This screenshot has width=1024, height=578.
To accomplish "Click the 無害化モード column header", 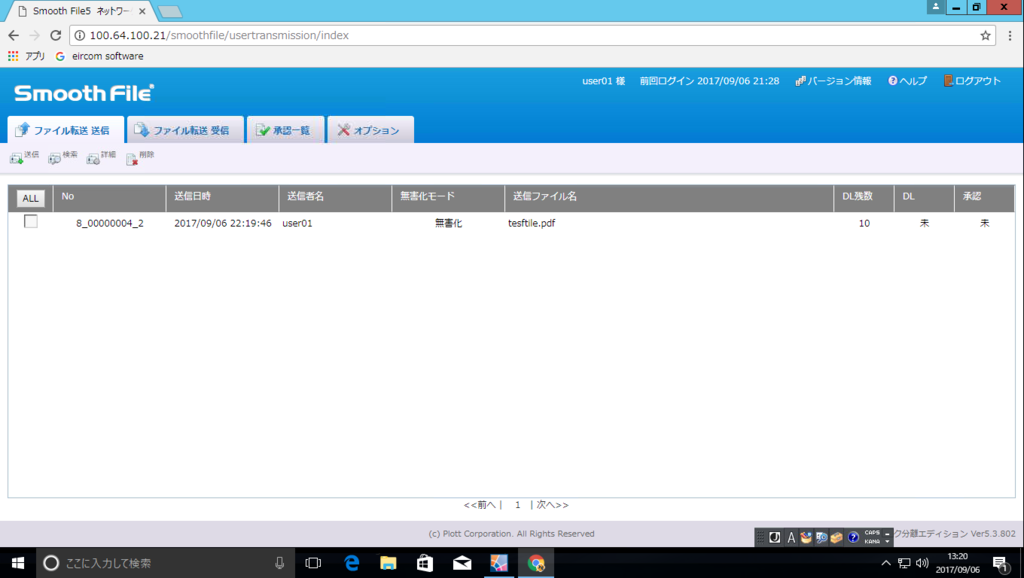I will click(x=448, y=198).
